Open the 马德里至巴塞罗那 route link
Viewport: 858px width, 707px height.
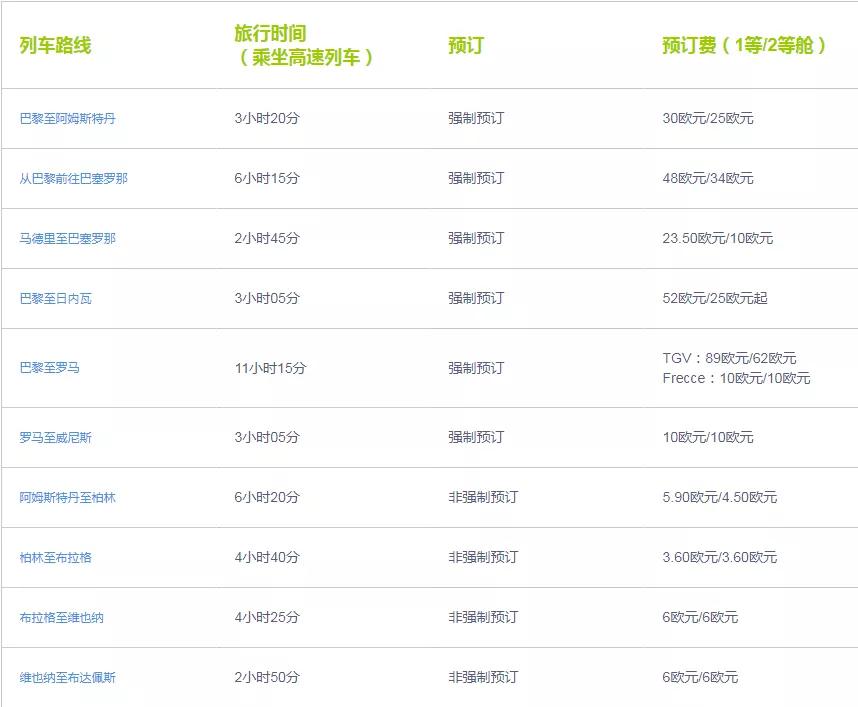[69, 238]
